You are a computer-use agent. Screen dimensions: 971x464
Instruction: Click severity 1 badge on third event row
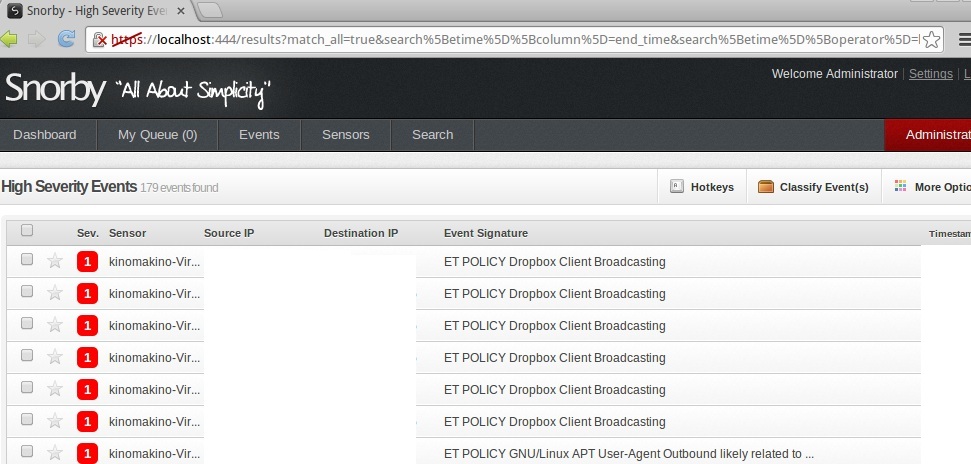tap(87, 326)
